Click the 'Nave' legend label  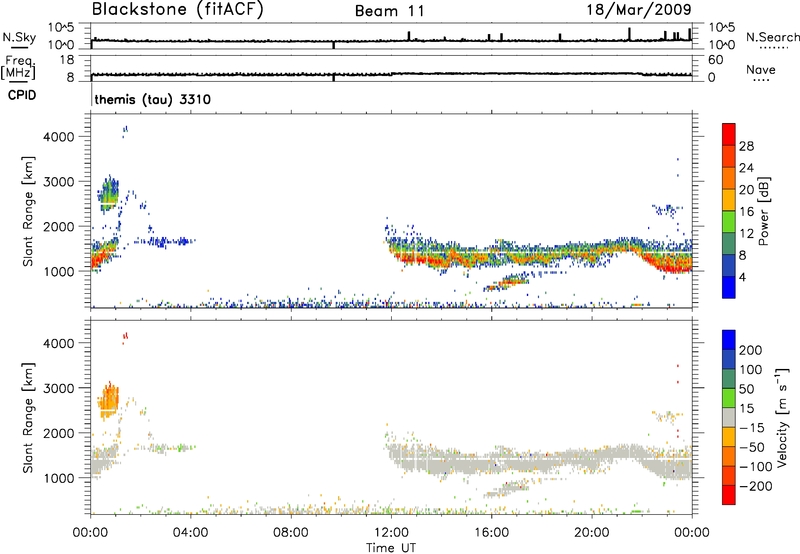pyautogui.click(x=761, y=70)
